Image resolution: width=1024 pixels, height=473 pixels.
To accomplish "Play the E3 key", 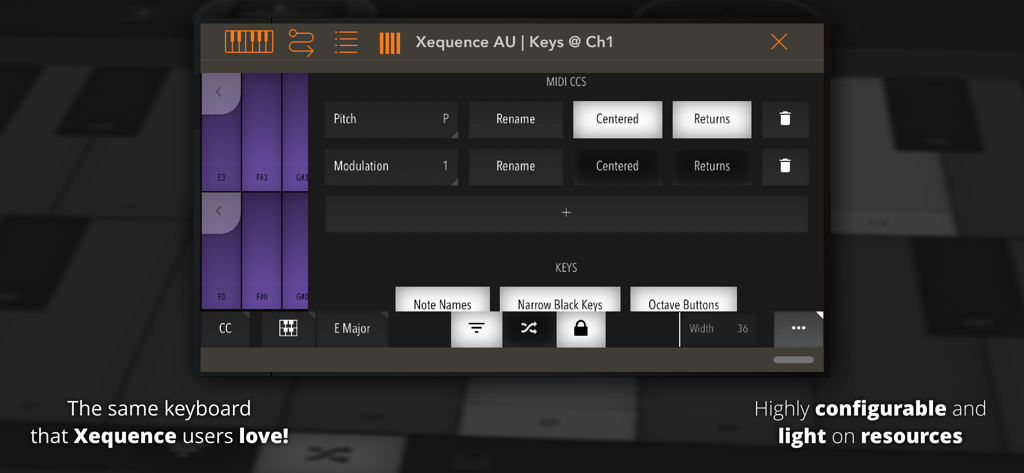I will click(x=221, y=152).
